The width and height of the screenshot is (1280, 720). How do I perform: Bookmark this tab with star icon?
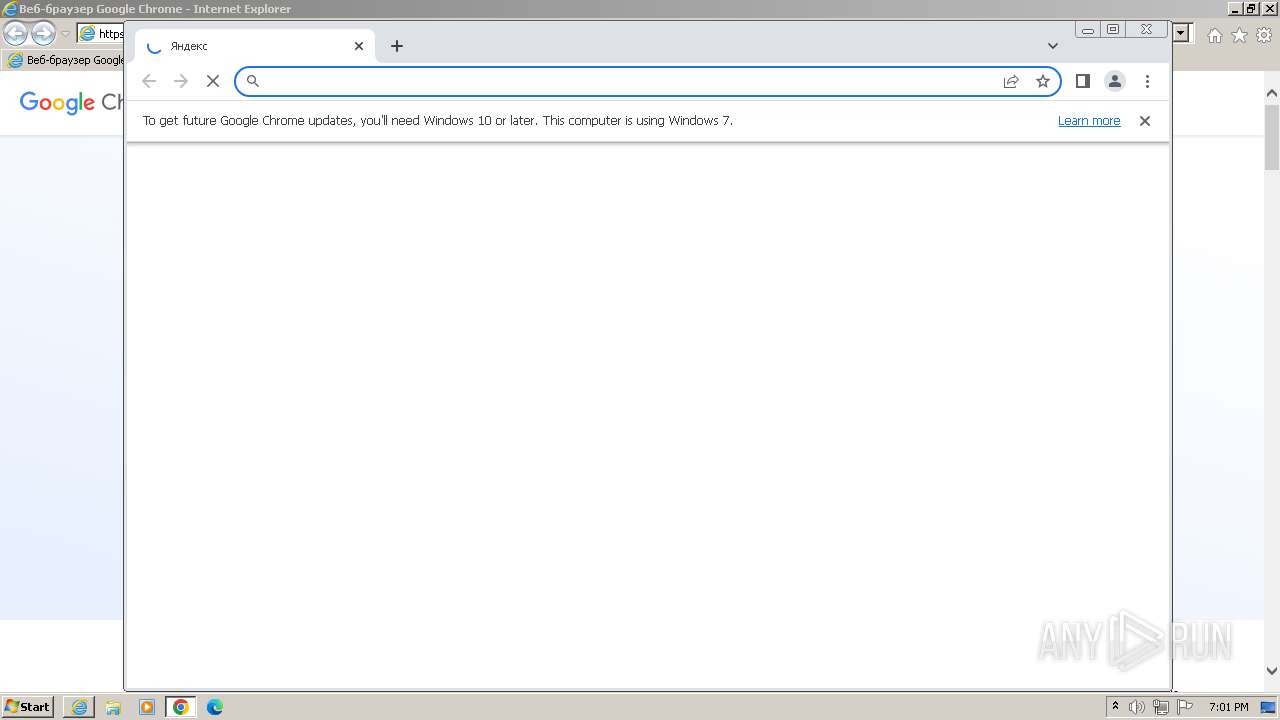pyautogui.click(x=1043, y=81)
